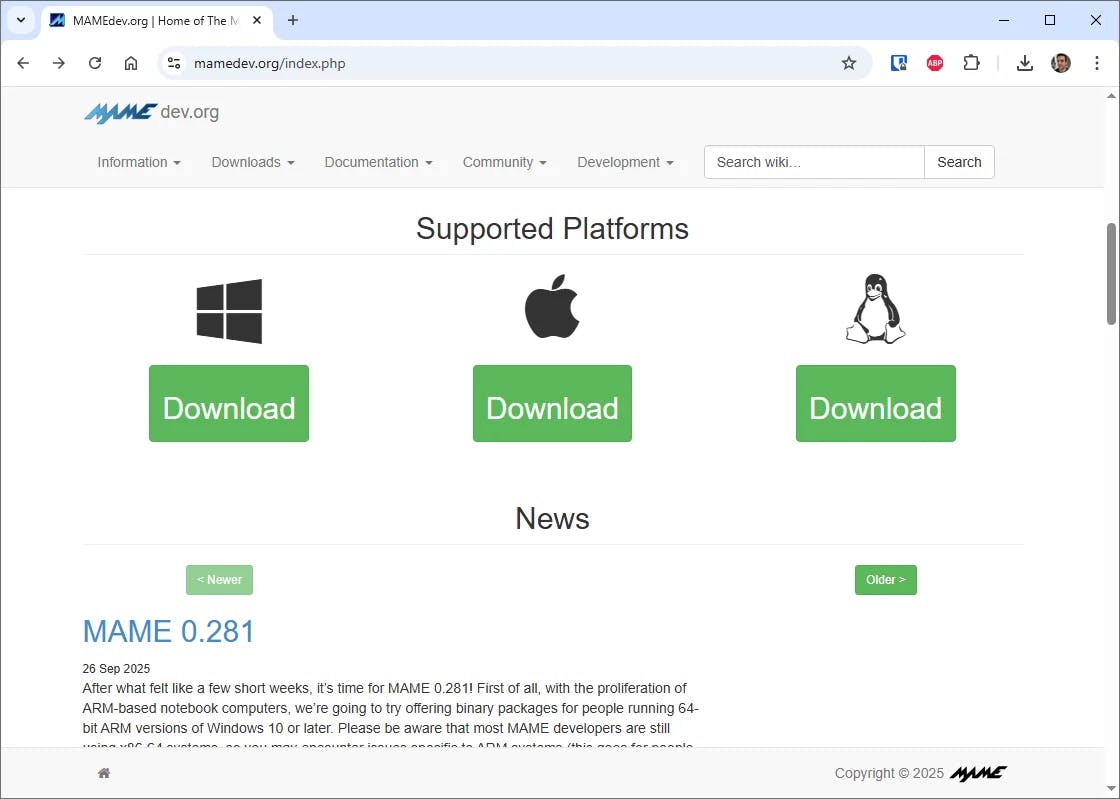Open the Bitwarden shield extension icon
The height and width of the screenshot is (799, 1120).
click(899, 64)
